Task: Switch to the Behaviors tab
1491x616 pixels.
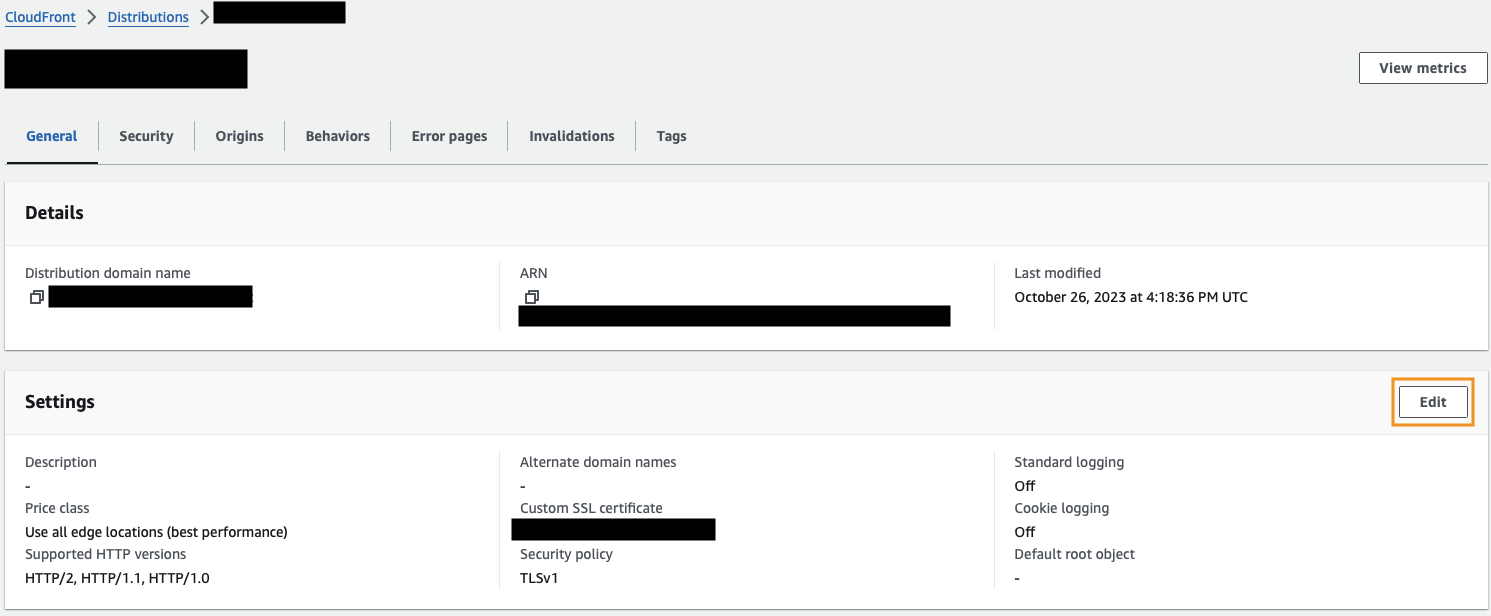Action: pyautogui.click(x=337, y=136)
